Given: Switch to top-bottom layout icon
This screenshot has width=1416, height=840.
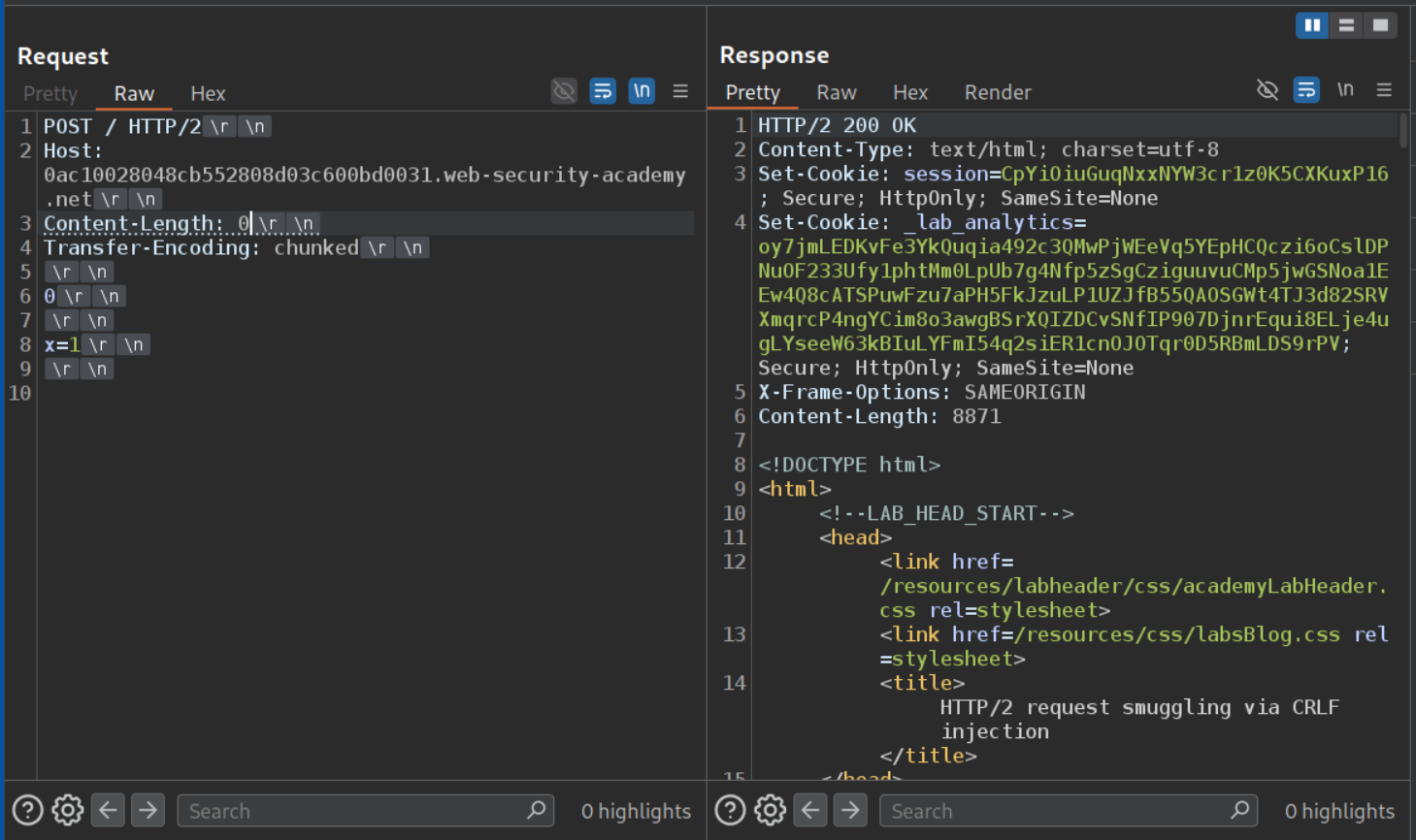Looking at the screenshot, I should point(1346,25).
